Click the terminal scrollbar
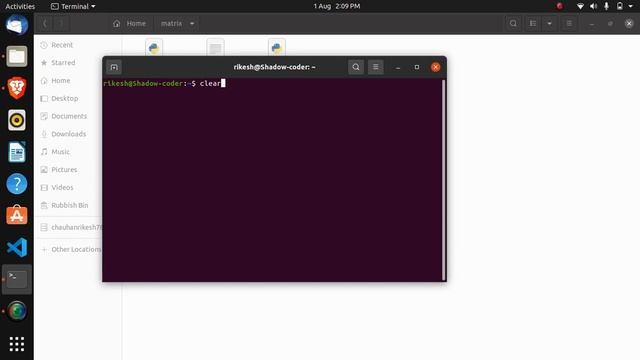 coord(444,180)
